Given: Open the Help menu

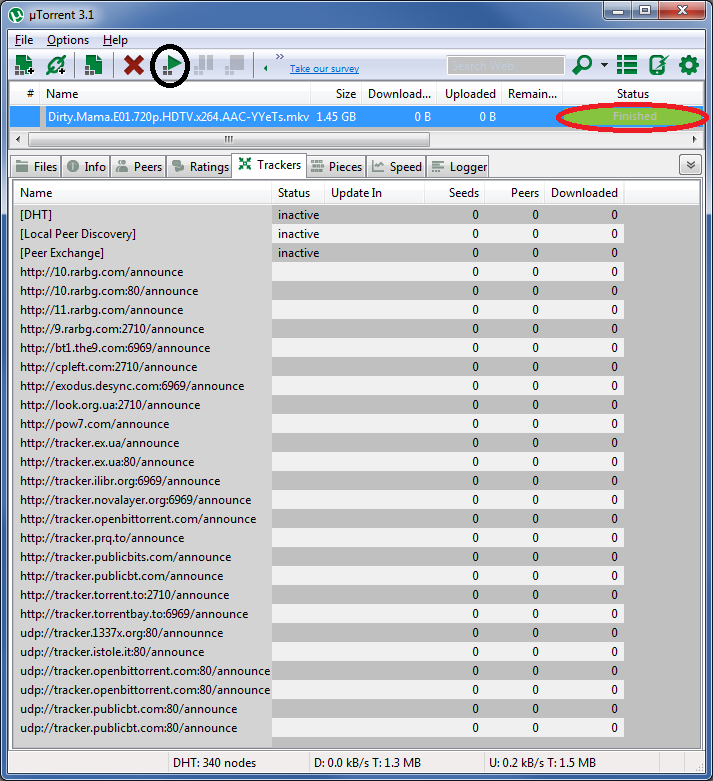Looking at the screenshot, I should (115, 40).
